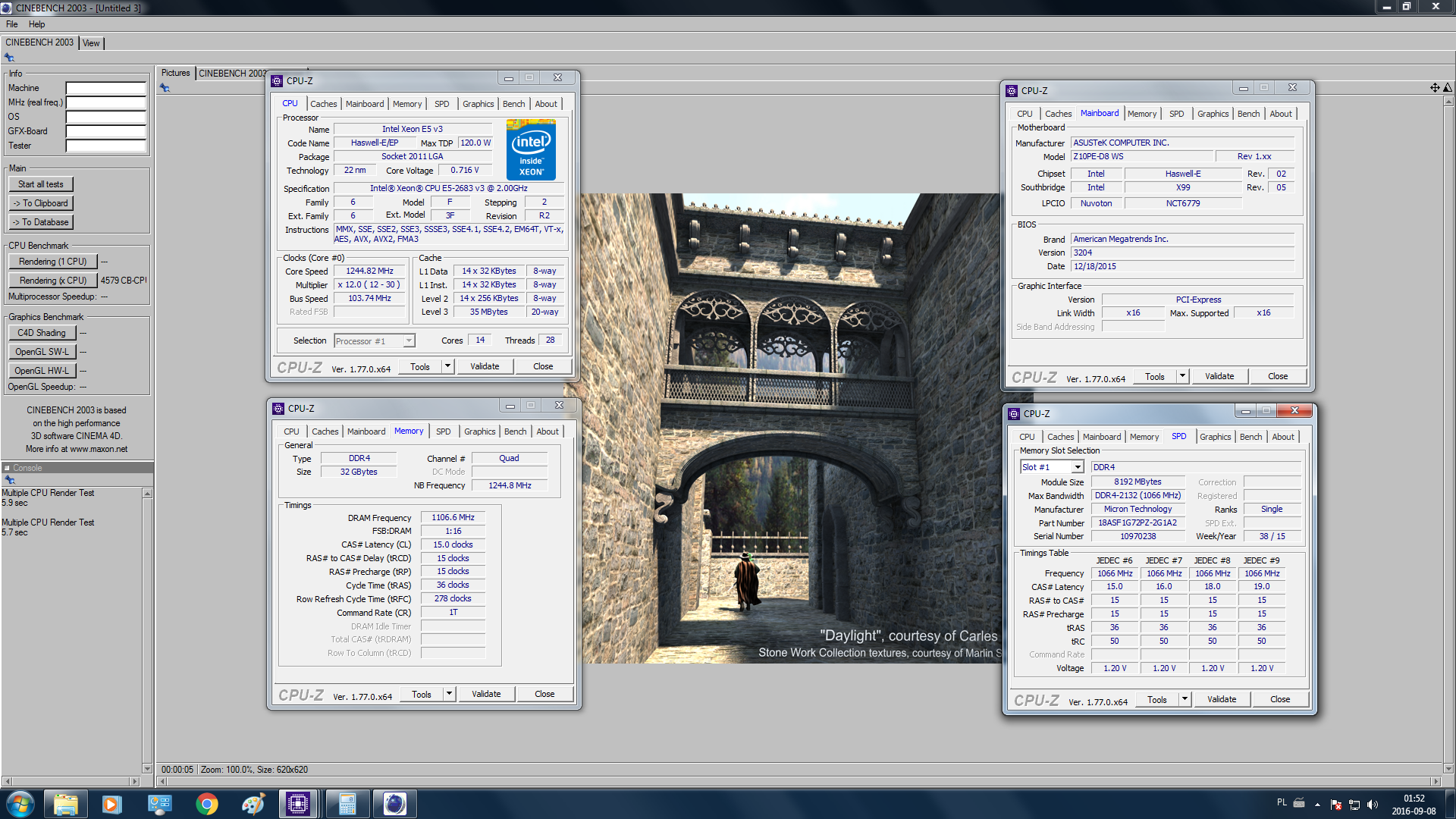Open Tools dropdown arrow in Memory window

(x=449, y=694)
